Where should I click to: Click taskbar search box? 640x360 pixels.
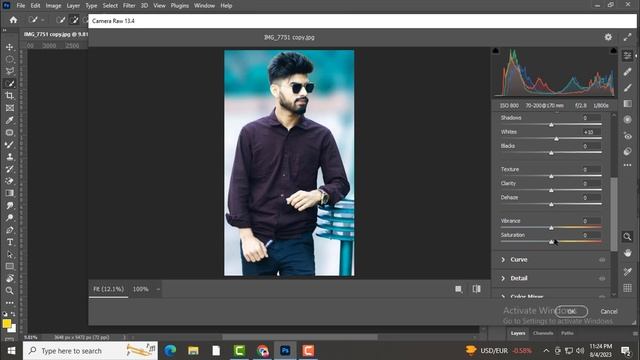pos(90,351)
